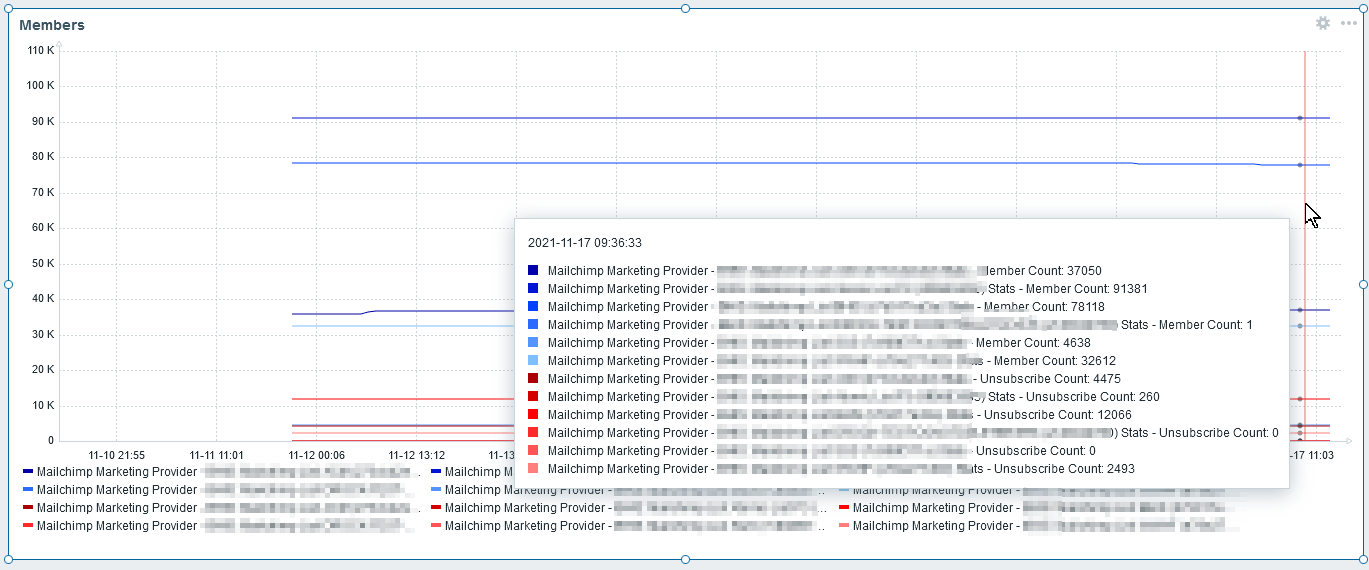The height and width of the screenshot is (570, 1369).
Task: Click the data point on the 37 K line
Action: click(x=1300, y=310)
